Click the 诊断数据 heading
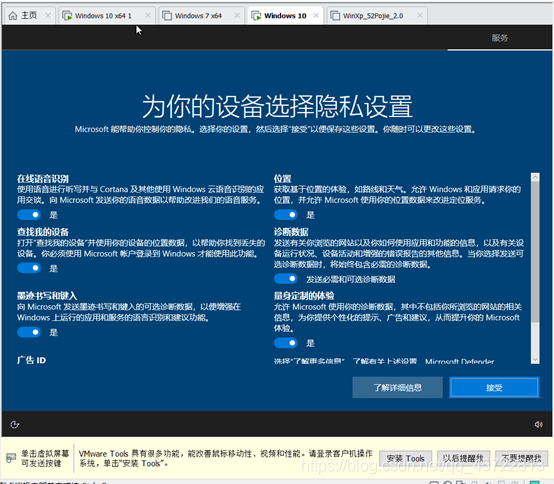The height and width of the screenshot is (484, 554). click(291, 232)
